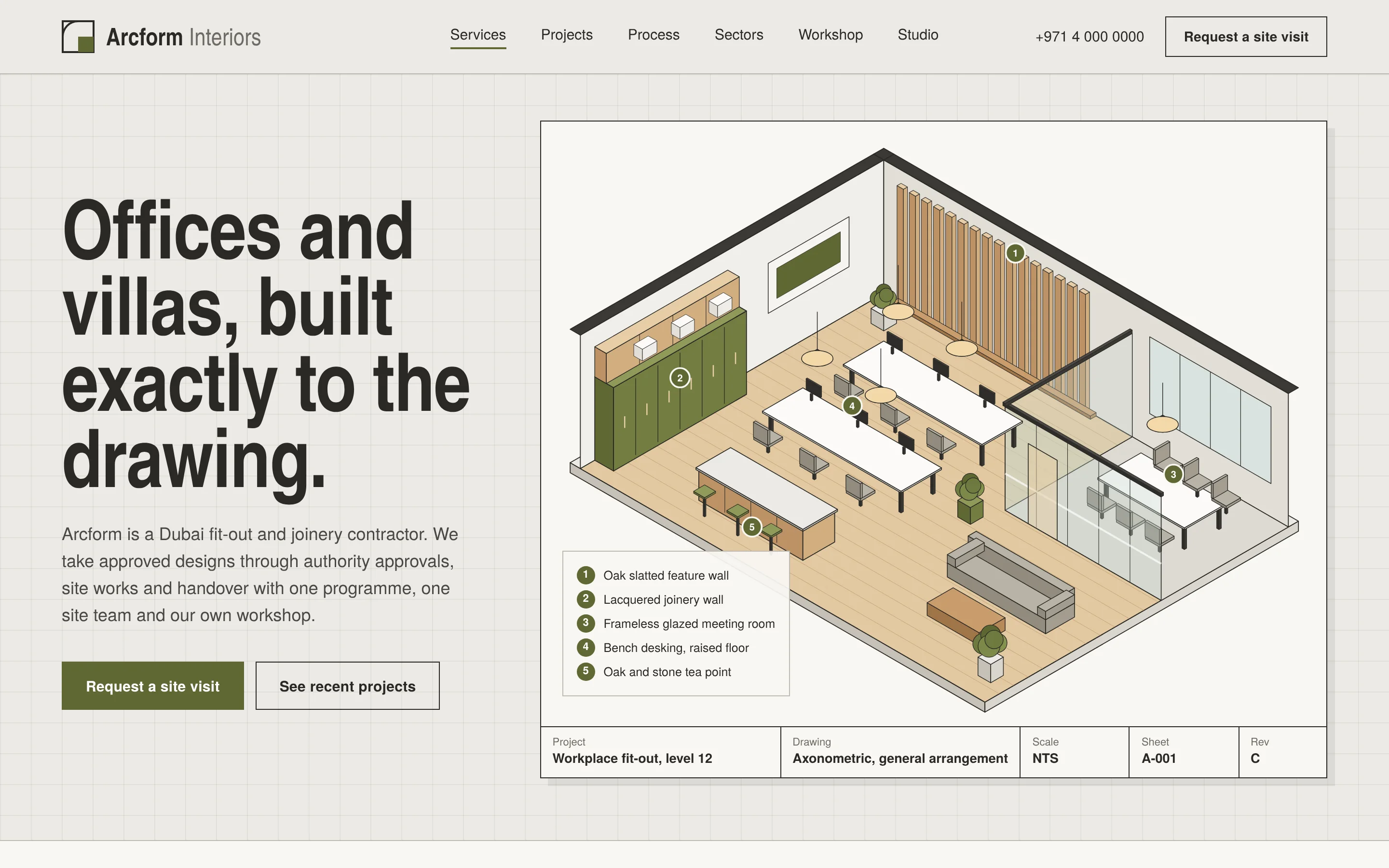Select legend text Oak and stone tea point

pyautogui.click(x=667, y=672)
